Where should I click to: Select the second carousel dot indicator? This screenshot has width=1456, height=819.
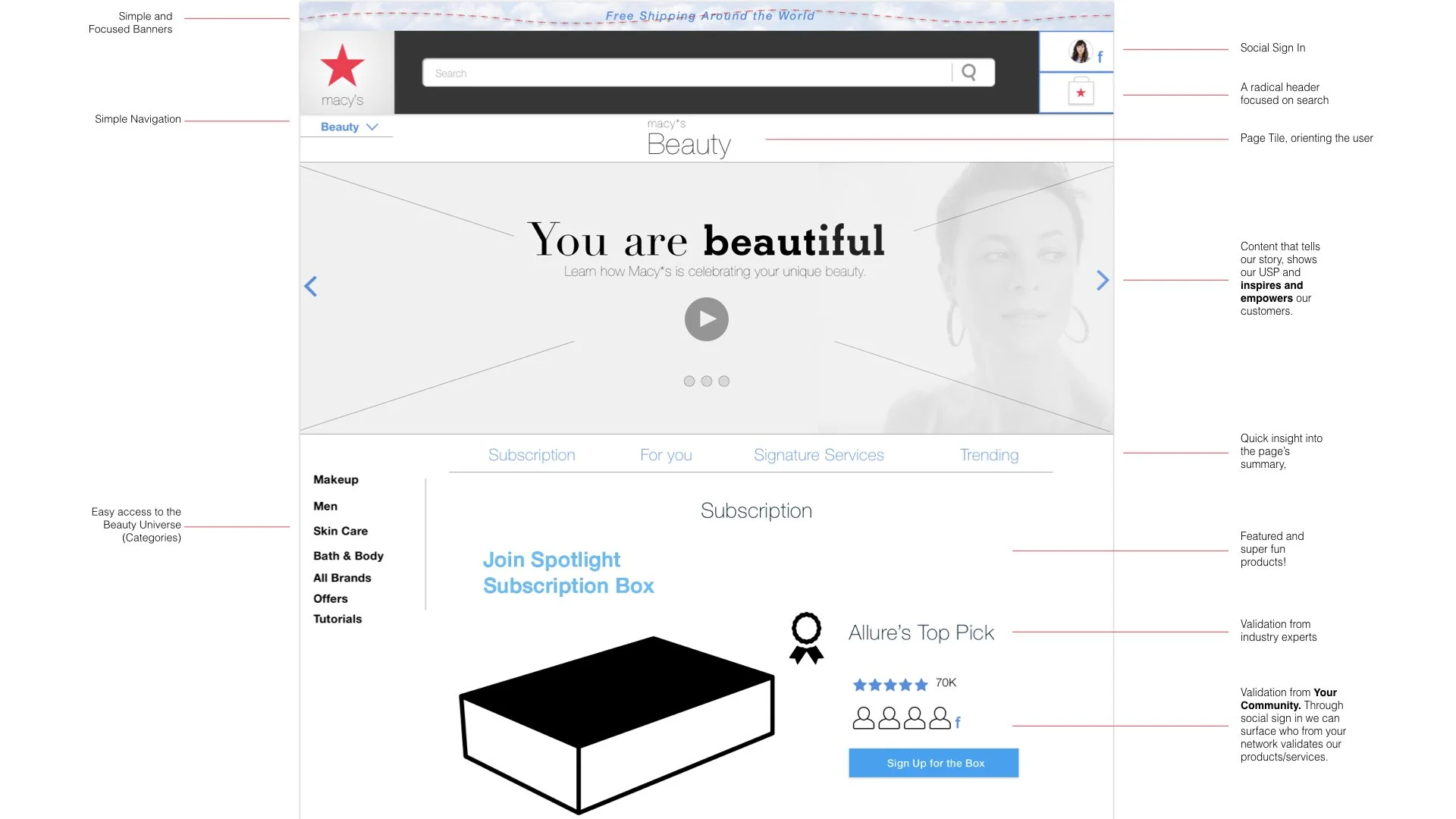click(x=706, y=381)
